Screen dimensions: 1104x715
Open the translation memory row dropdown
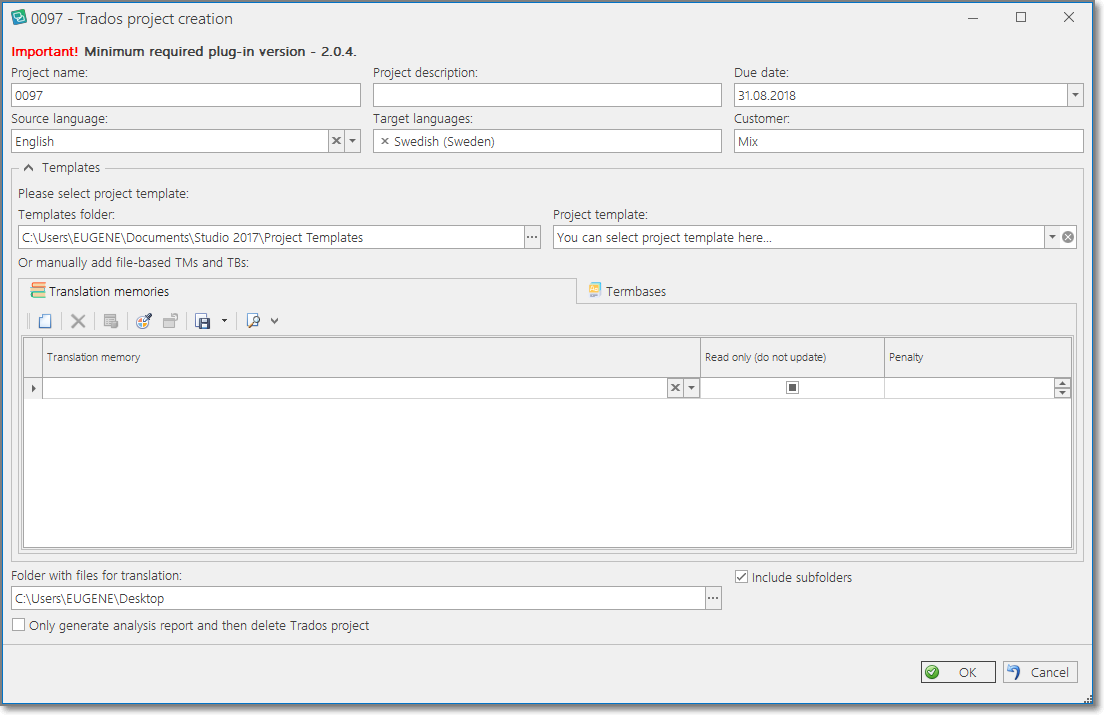click(x=691, y=388)
